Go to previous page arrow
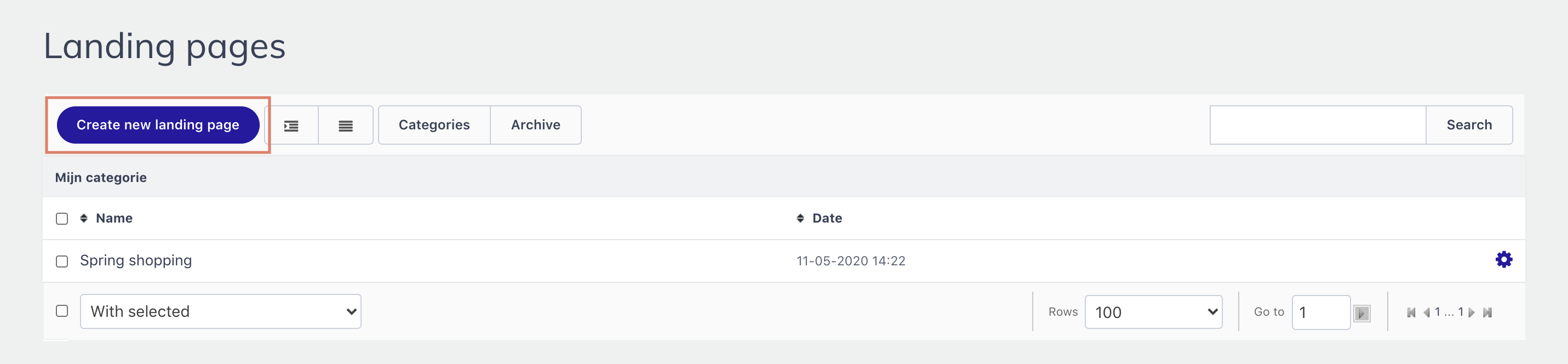Image resolution: width=1568 pixels, height=364 pixels. click(x=1426, y=312)
